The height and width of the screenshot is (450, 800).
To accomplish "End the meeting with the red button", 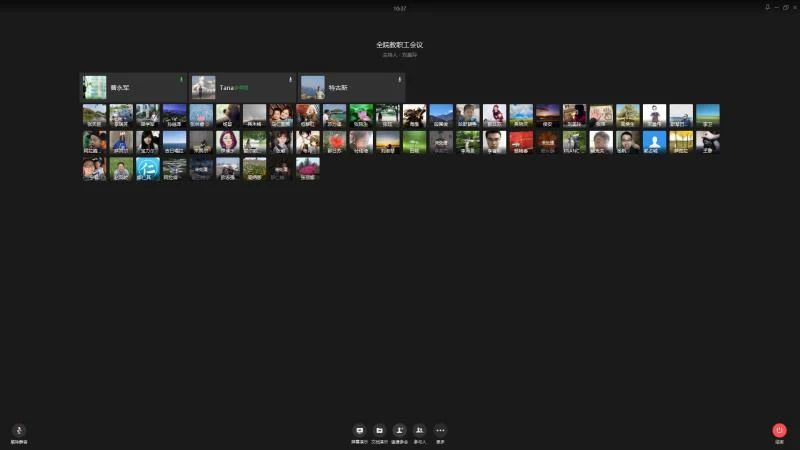I will pos(779,431).
